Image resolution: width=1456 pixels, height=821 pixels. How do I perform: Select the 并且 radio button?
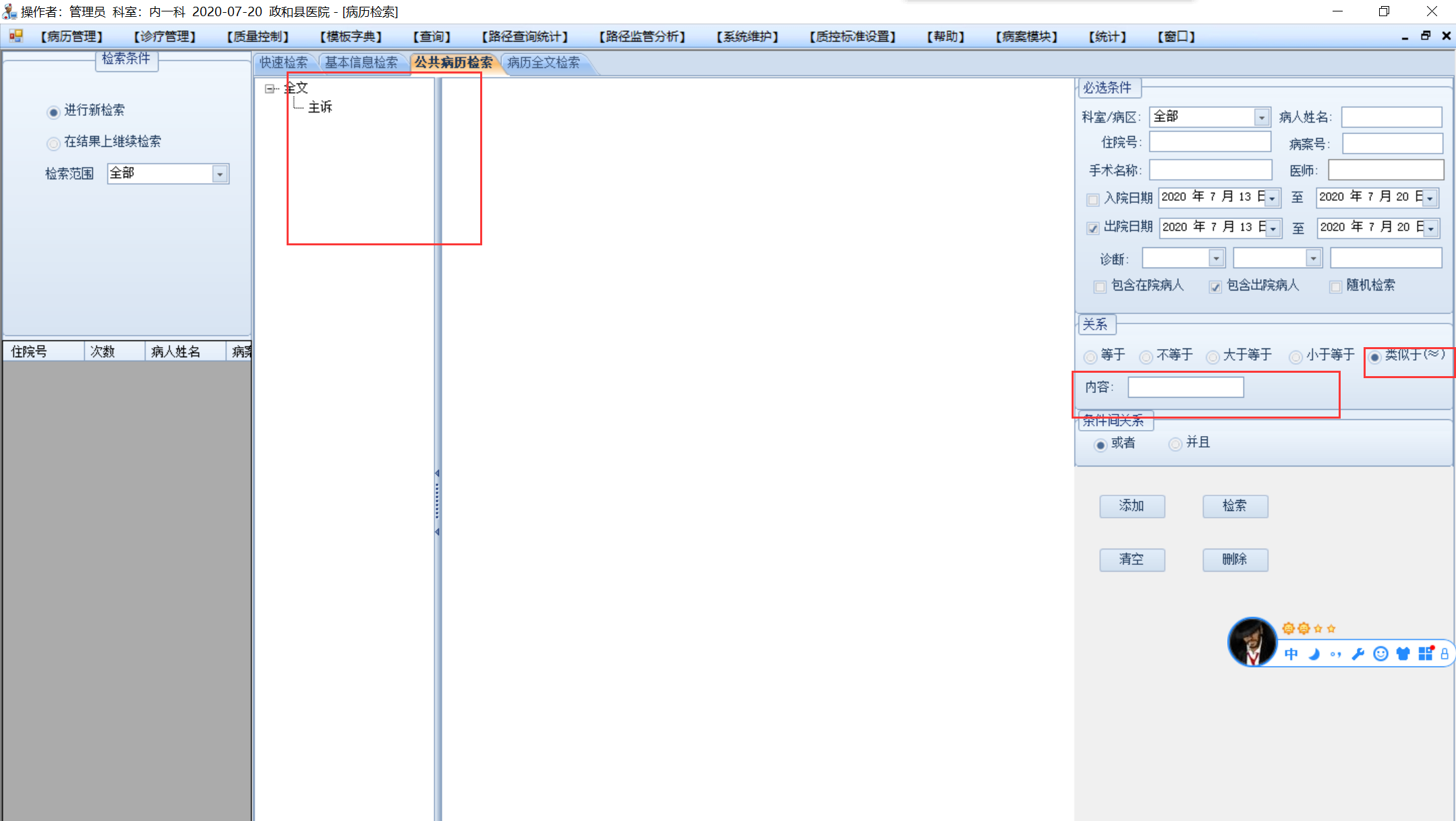click(x=1175, y=444)
